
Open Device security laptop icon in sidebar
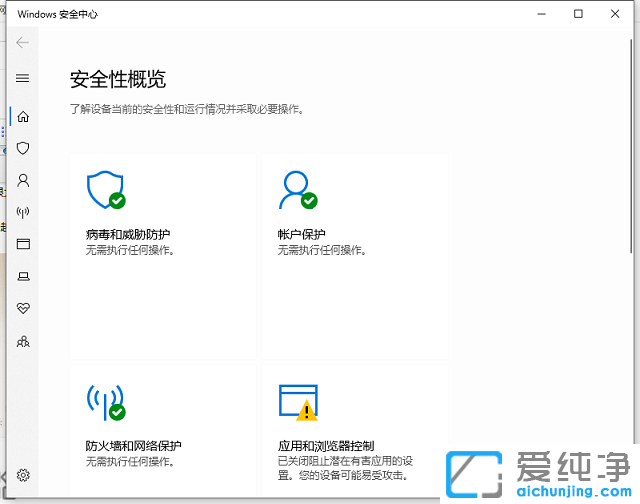(23, 276)
